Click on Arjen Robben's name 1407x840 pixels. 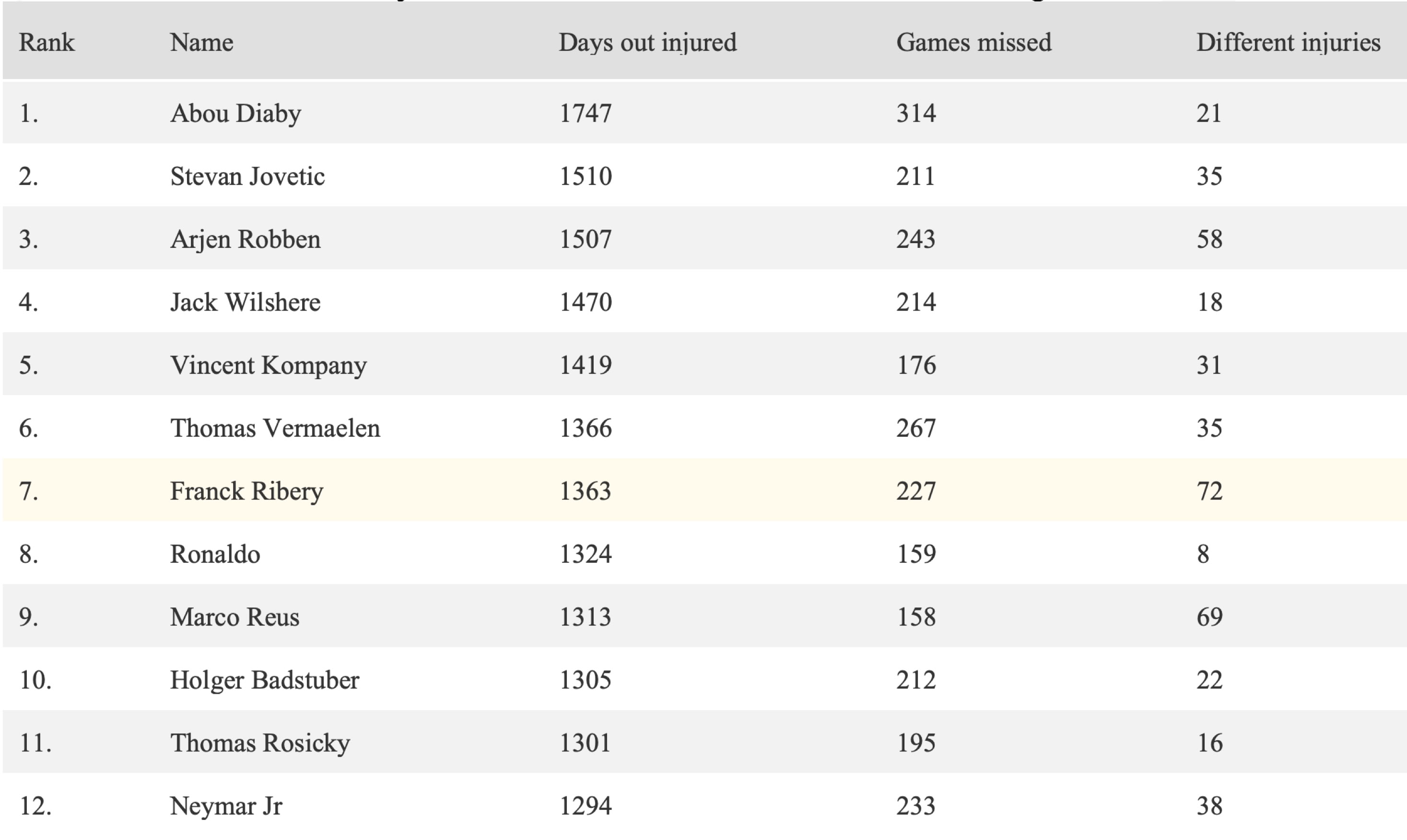click(x=245, y=239)
